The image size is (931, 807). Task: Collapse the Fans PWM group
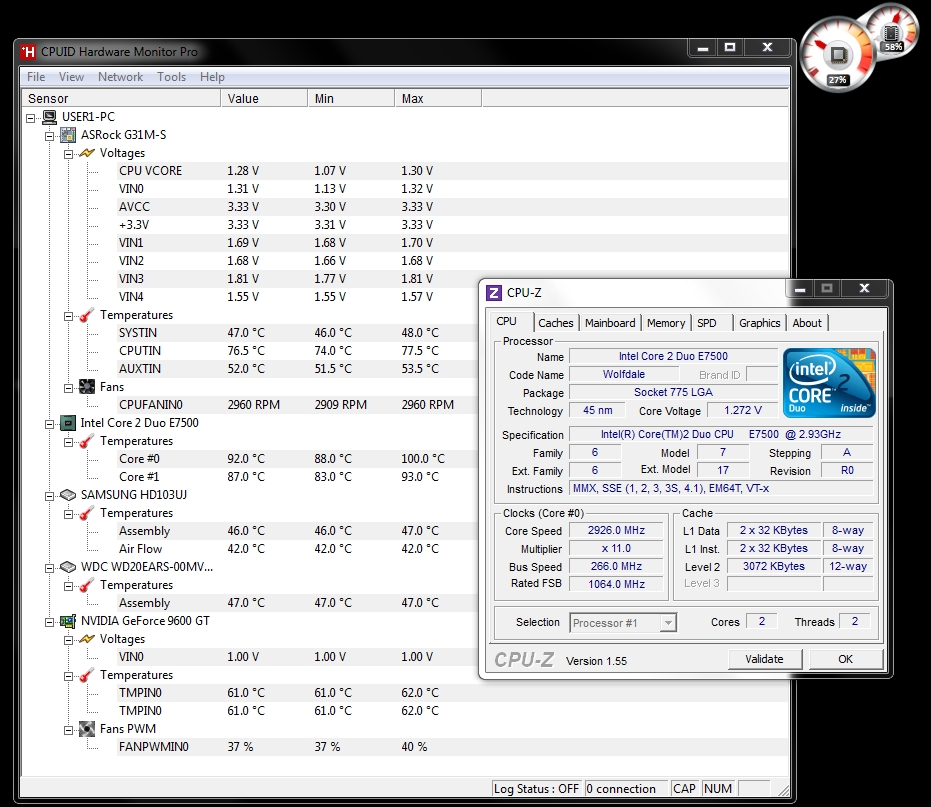[x=68, y=730]
